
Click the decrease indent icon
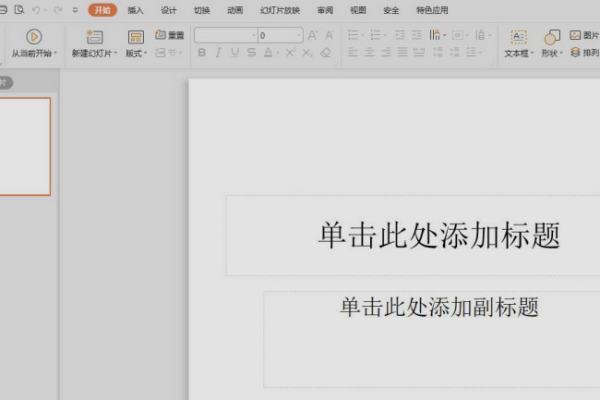click(x=400, y=36)
